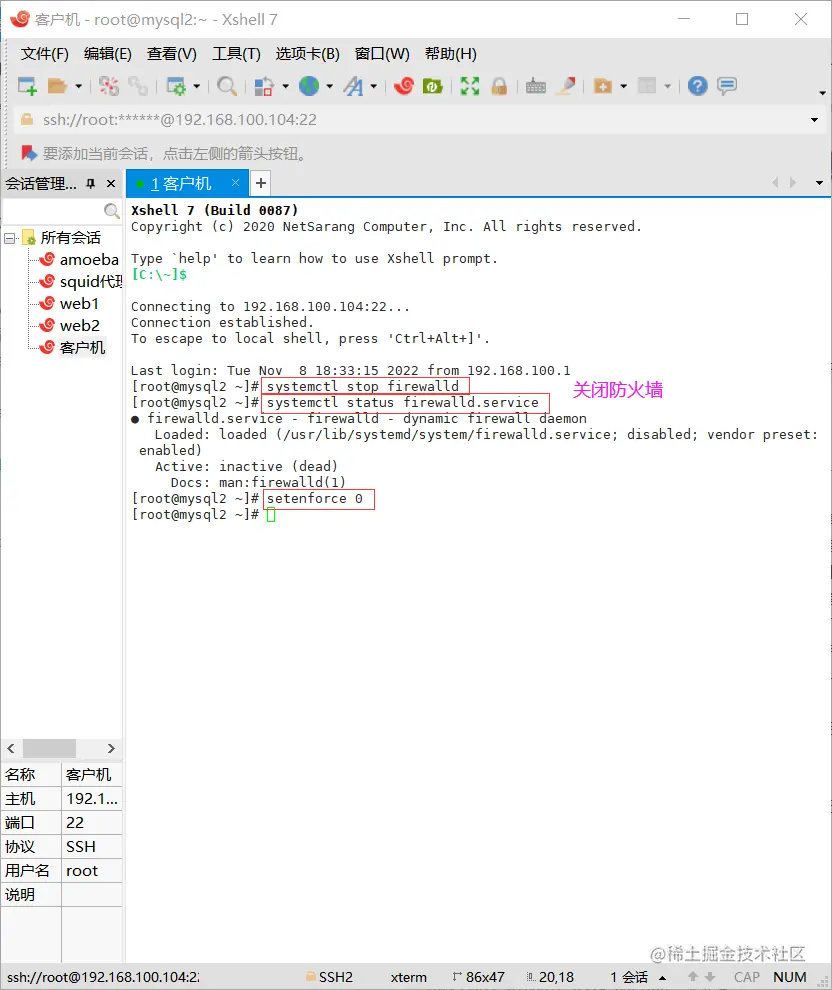The image size is (832, 990).
Task: Click the Find magnifier toolbar icon
Action: point(227,86)
